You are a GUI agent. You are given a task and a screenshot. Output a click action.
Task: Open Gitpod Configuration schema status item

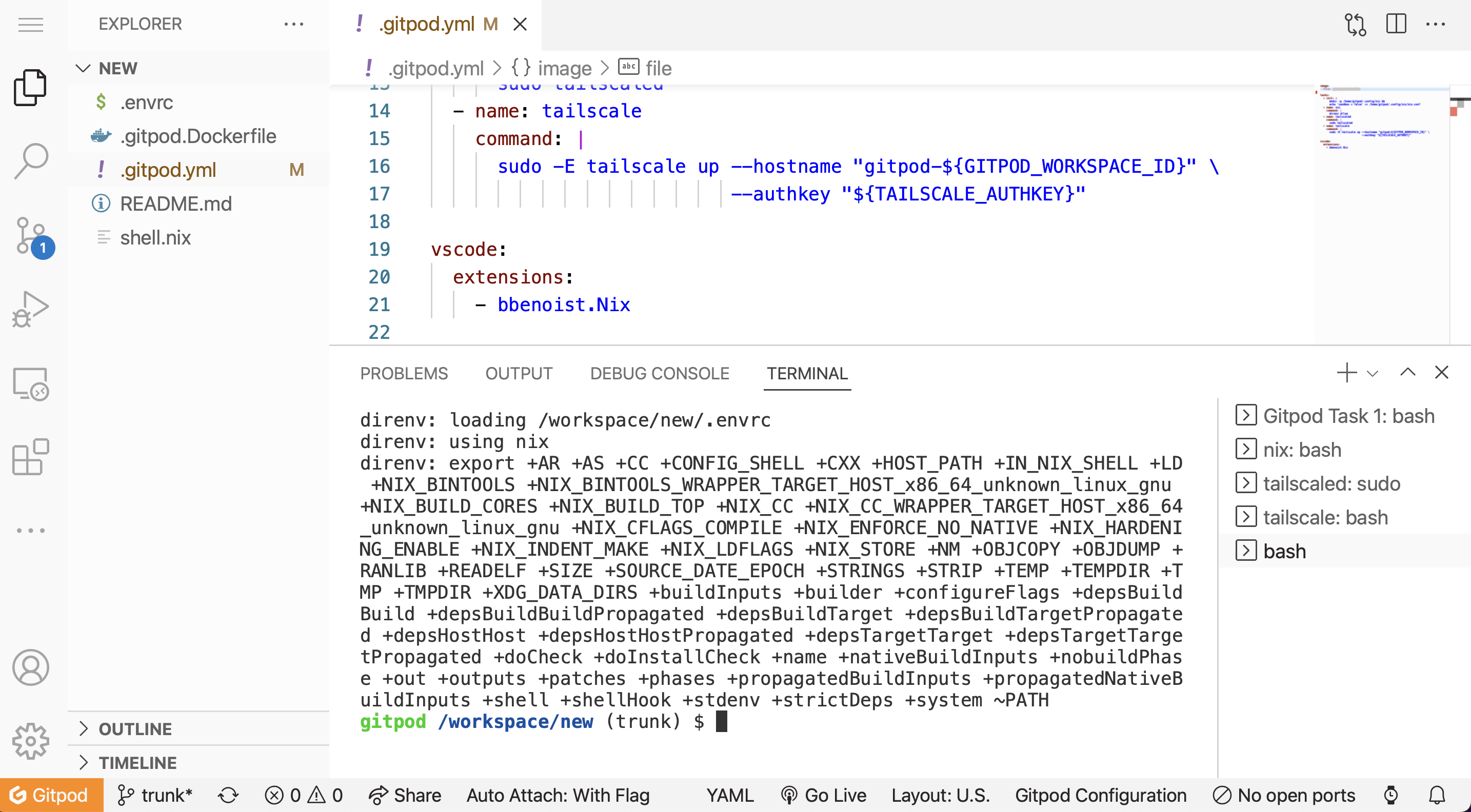(1100, 795)
